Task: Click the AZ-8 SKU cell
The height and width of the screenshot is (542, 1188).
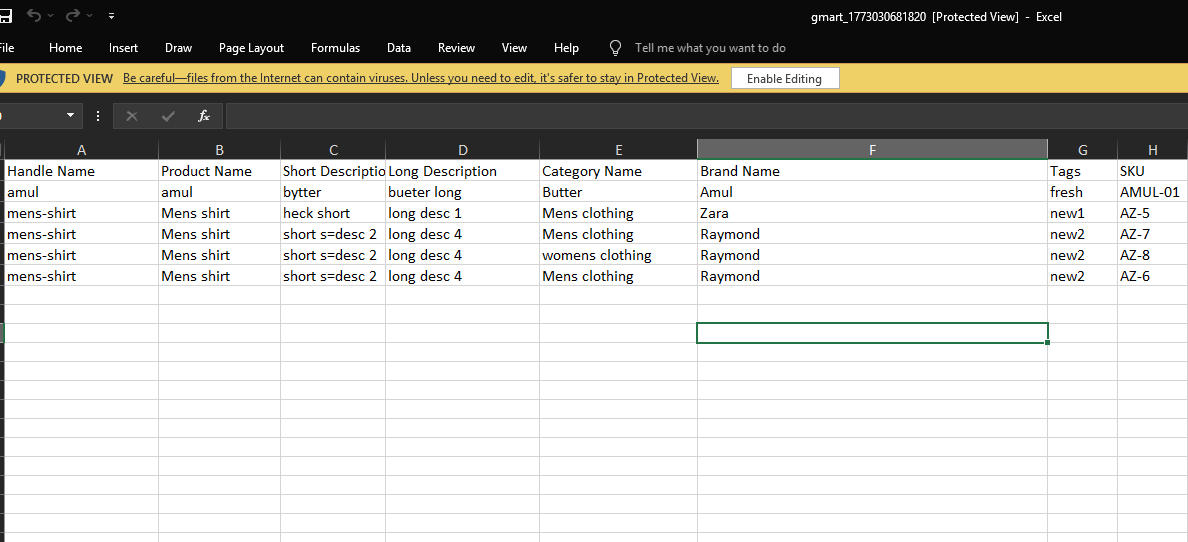Action: 1152,255
